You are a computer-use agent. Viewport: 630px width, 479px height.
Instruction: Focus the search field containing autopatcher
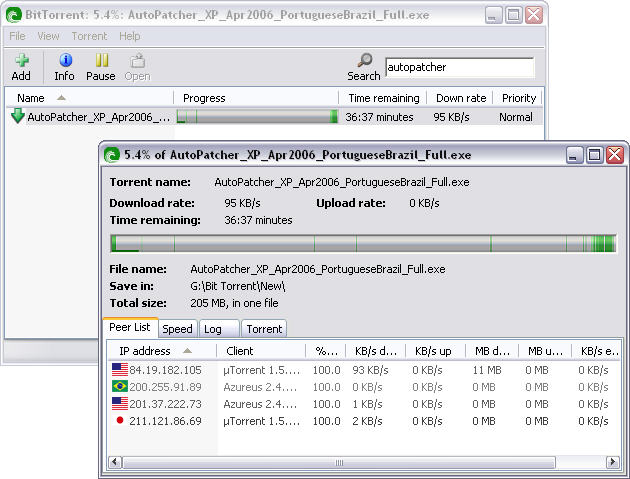459,67
